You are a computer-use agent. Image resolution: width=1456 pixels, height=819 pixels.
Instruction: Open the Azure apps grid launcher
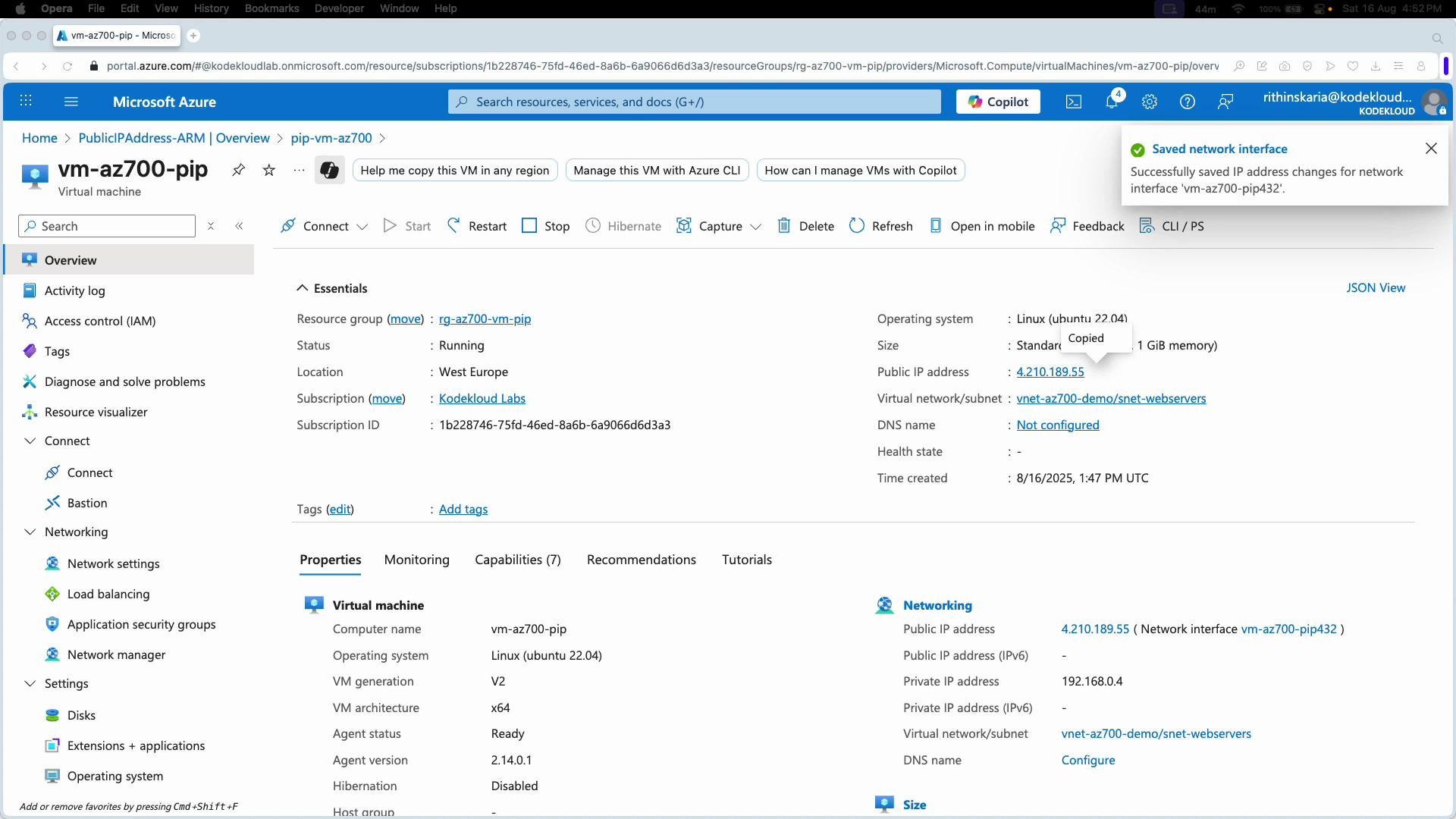[x=26, y=102]
